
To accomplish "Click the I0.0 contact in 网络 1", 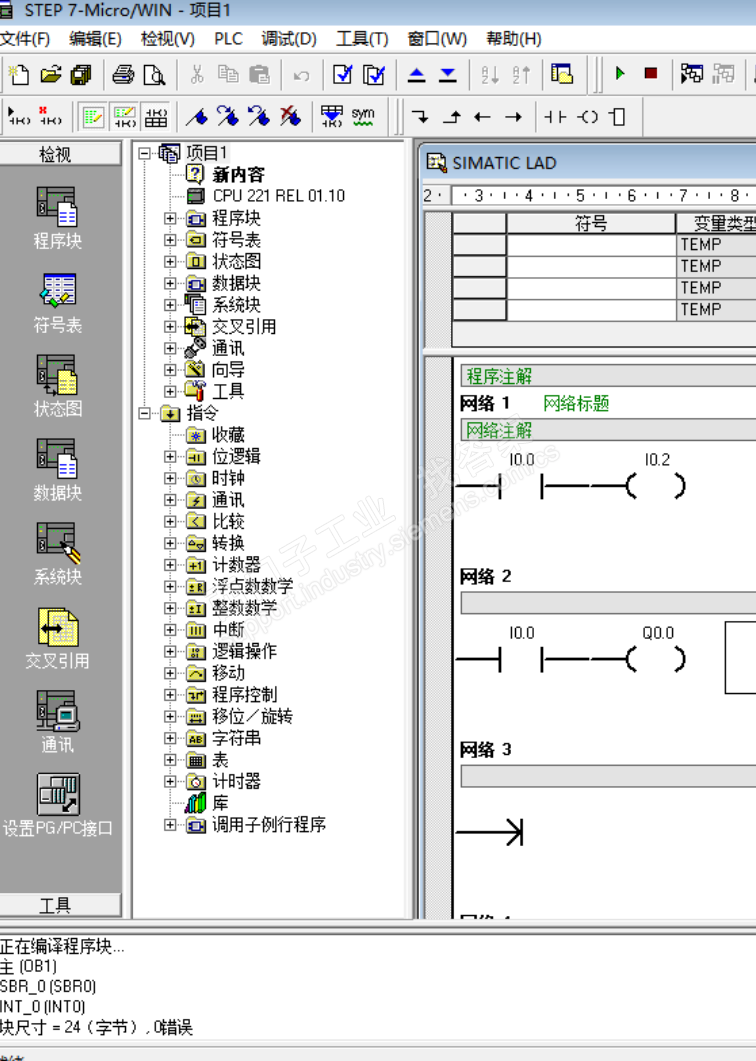I will [x=521, y=485].
